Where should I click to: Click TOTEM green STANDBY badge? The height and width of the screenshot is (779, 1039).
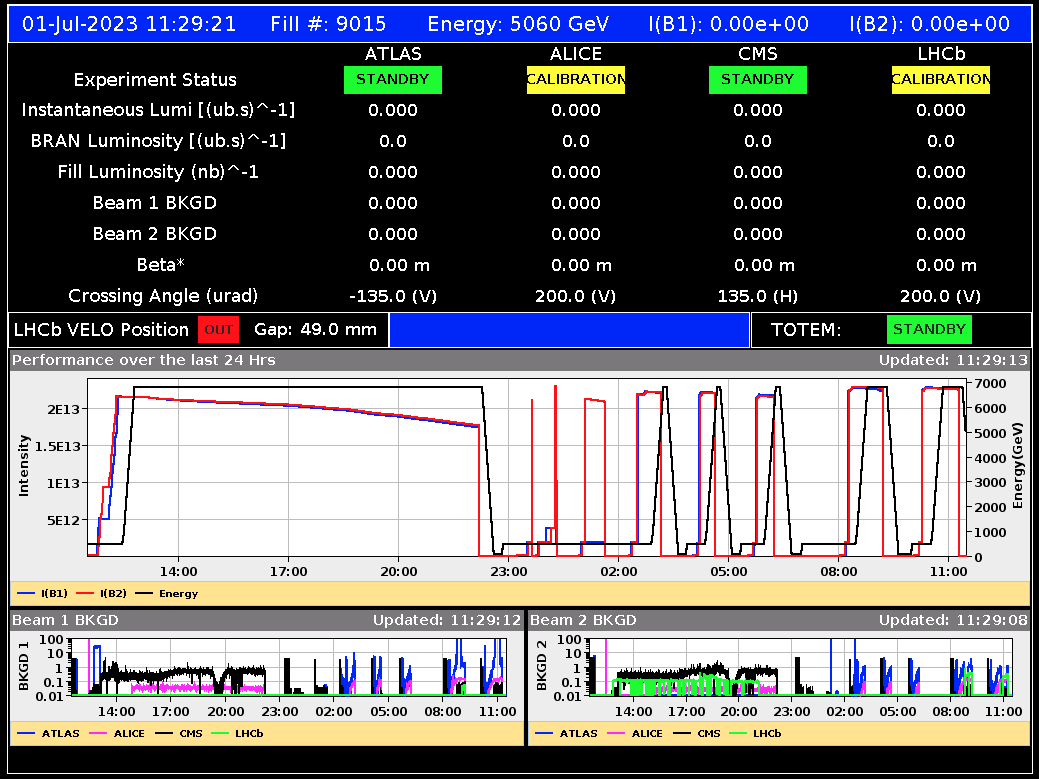point(929,329)
